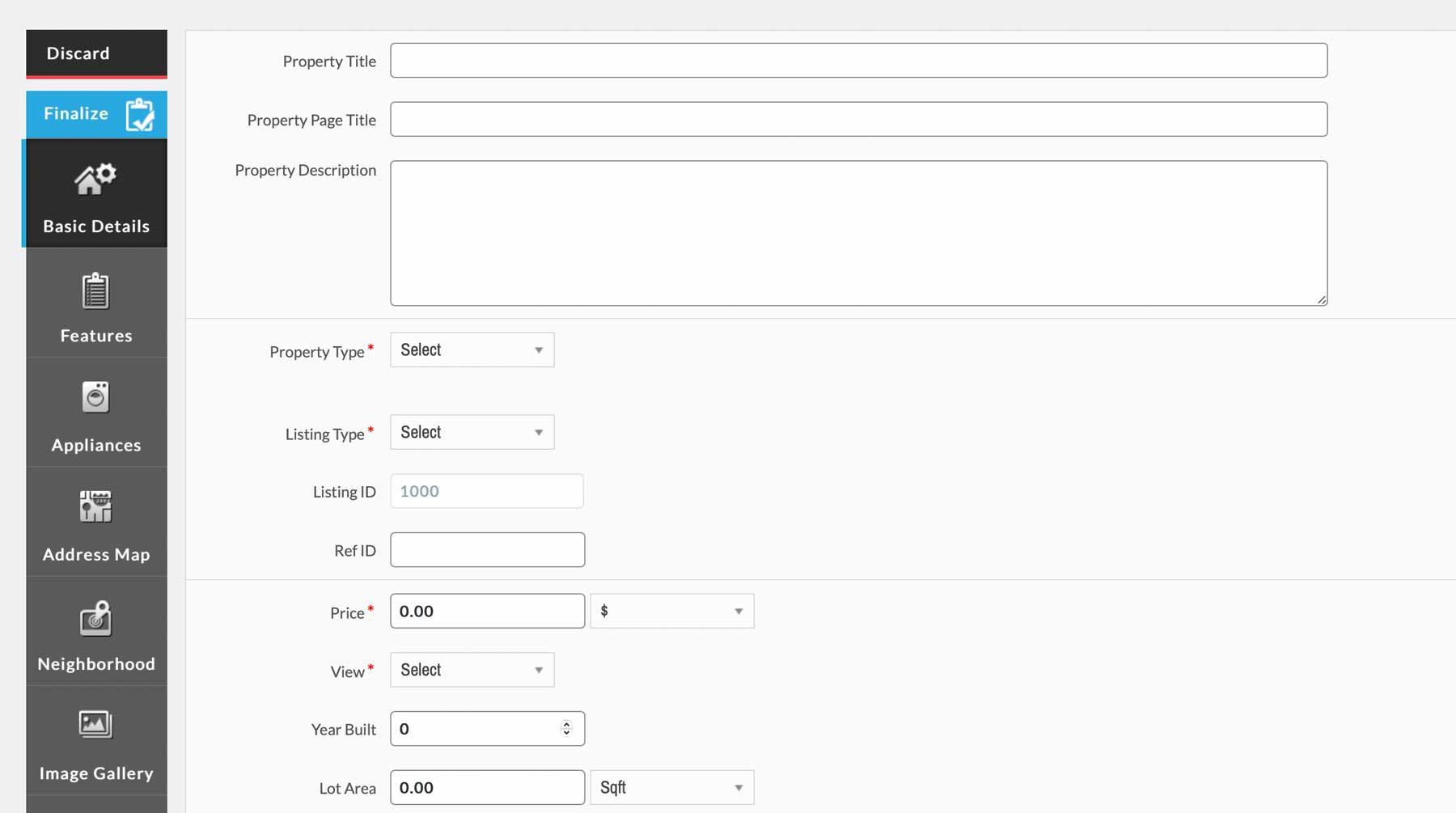Click the Features clipboard icon
The image size is (1456, 813).
95,291
